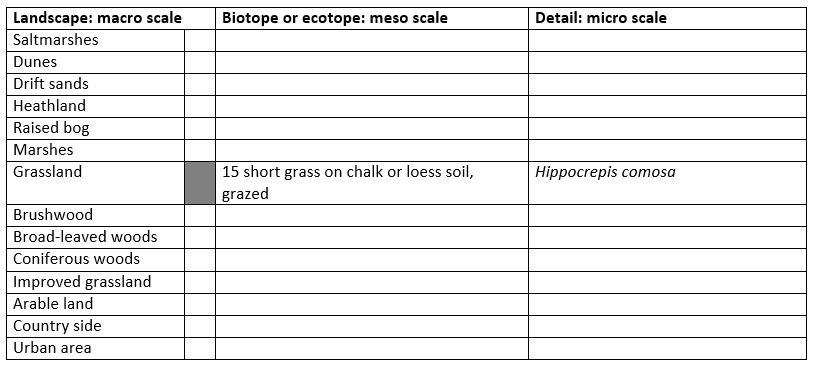The height and width of the screenshot is (368, 813).
Task: Click the Arable land cell
Action: [x=96, y=304]
